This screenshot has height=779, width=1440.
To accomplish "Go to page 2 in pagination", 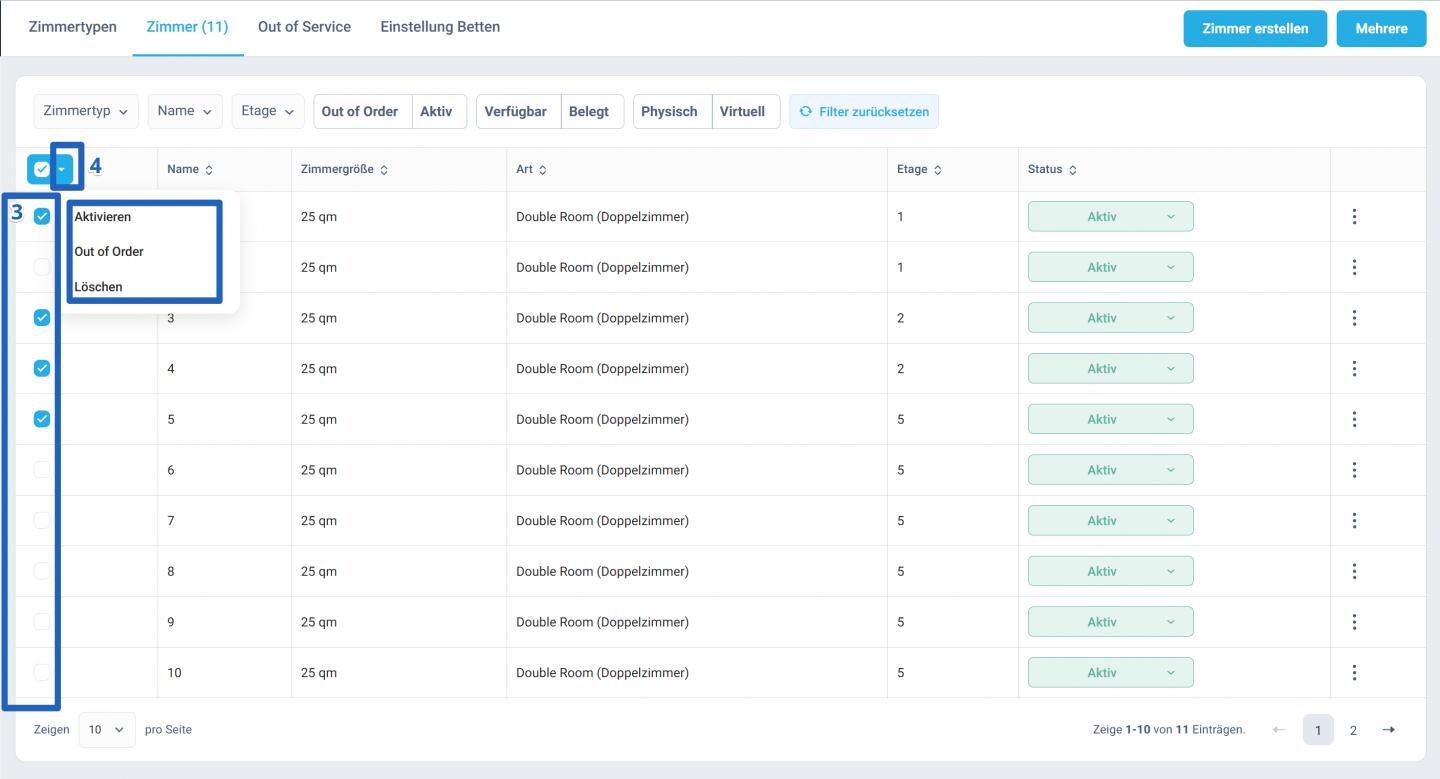I will (1353, 730).
